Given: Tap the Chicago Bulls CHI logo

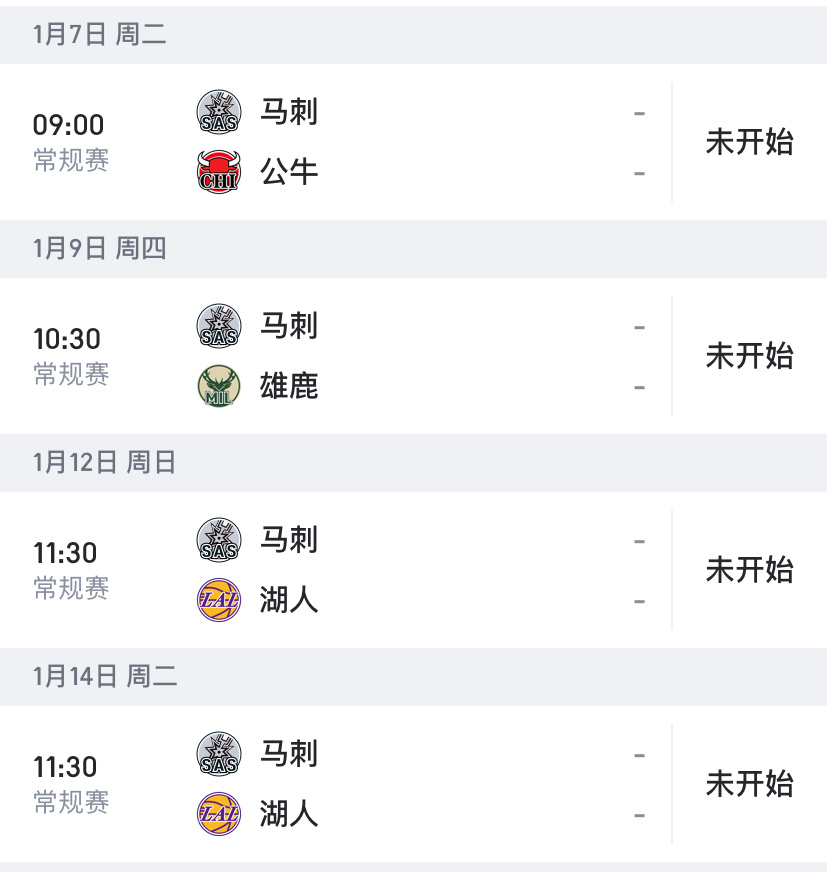Looking at the screenshot, I should pyautogui.click(x=219, y=172).
